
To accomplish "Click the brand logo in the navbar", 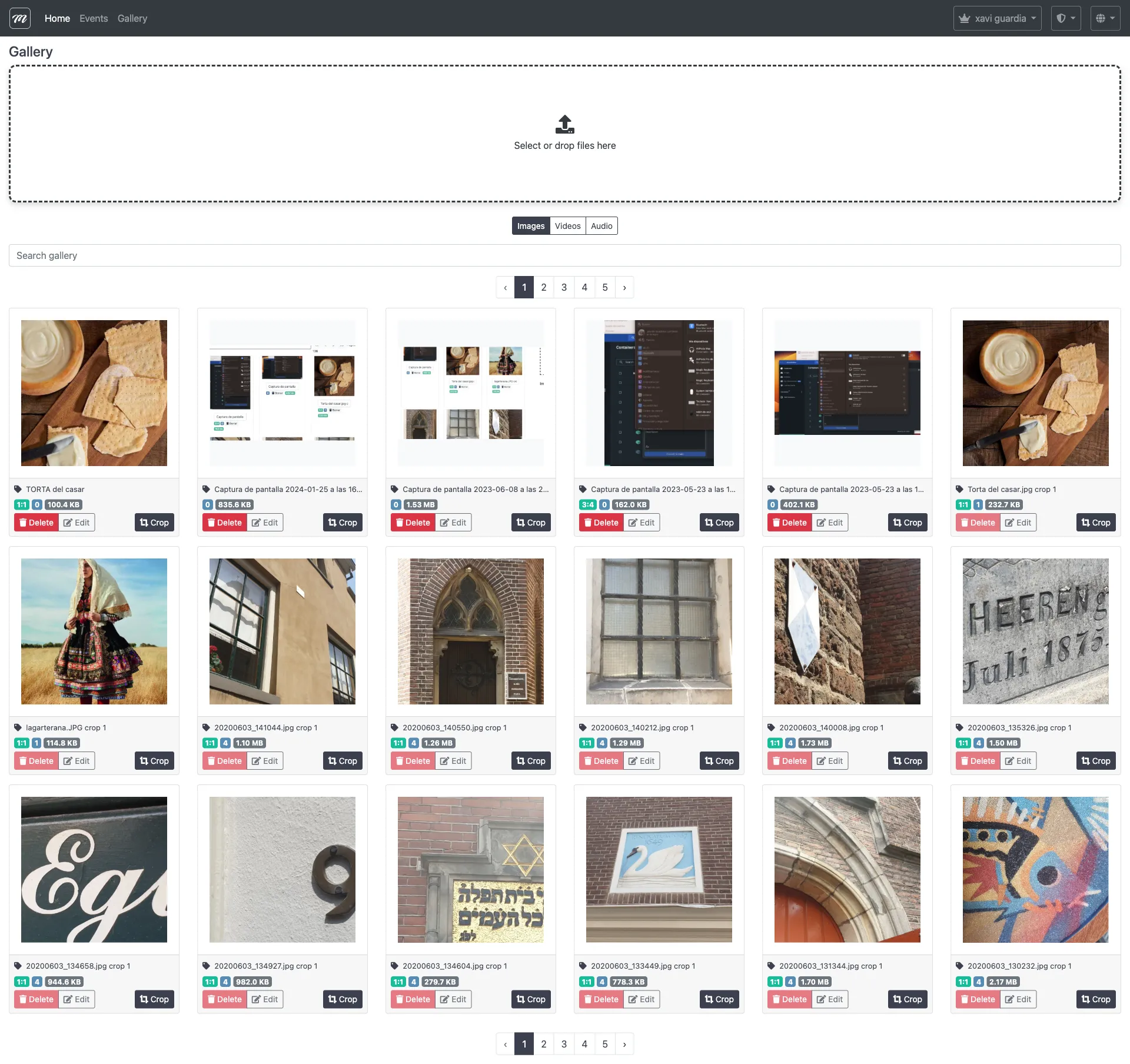I will (20, 18).
